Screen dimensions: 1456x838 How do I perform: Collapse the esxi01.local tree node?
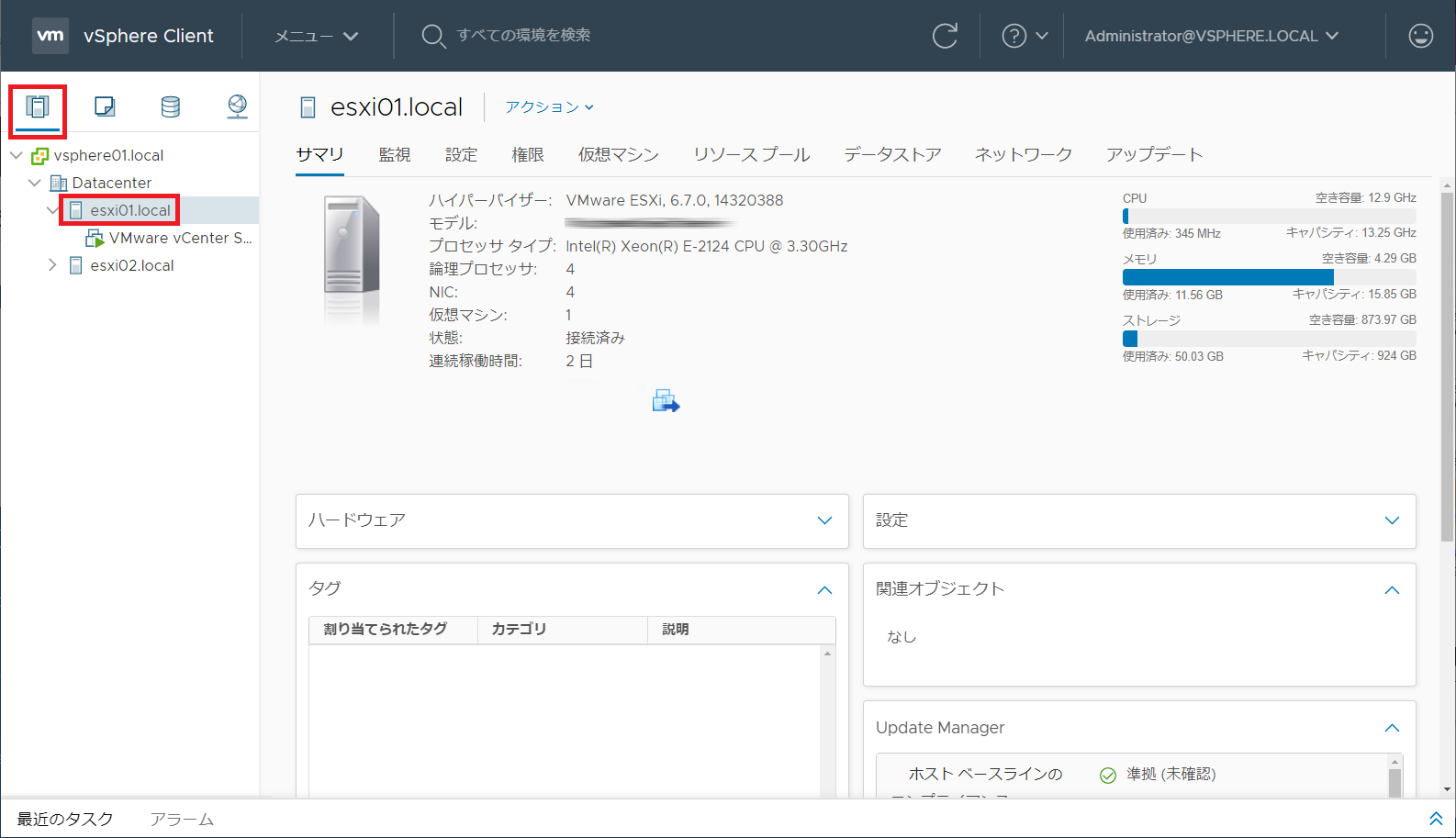coord(52,210)
